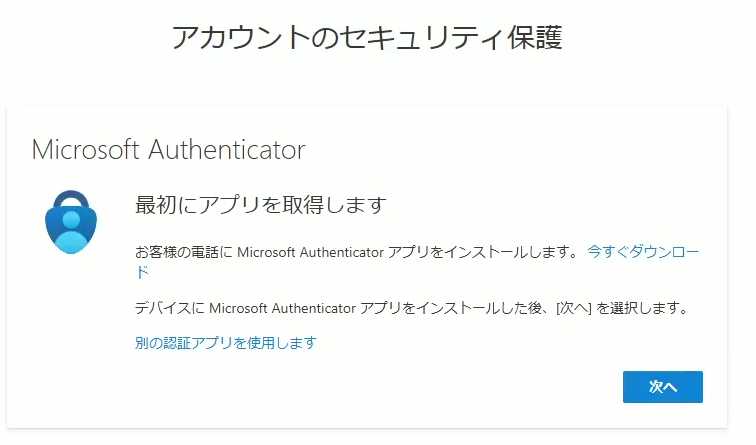
Task: Click the 最初にアプリを取得します subheading
Action: 260,205
